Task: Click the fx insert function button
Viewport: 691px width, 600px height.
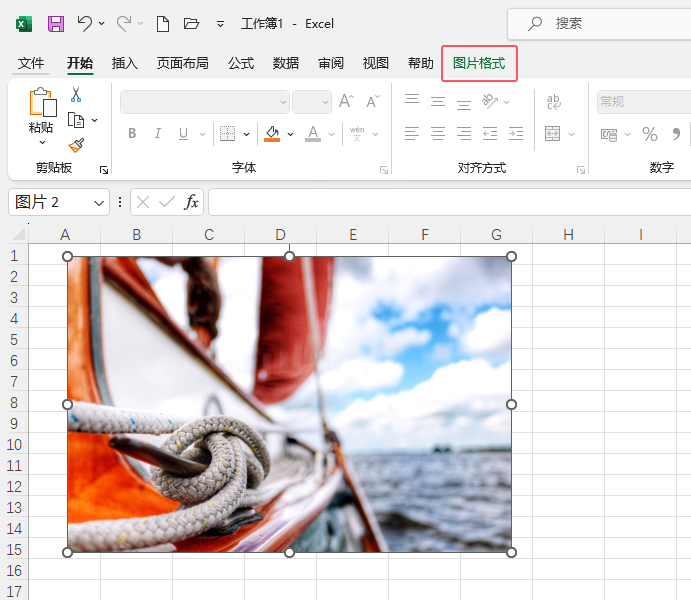Action: 191,202
